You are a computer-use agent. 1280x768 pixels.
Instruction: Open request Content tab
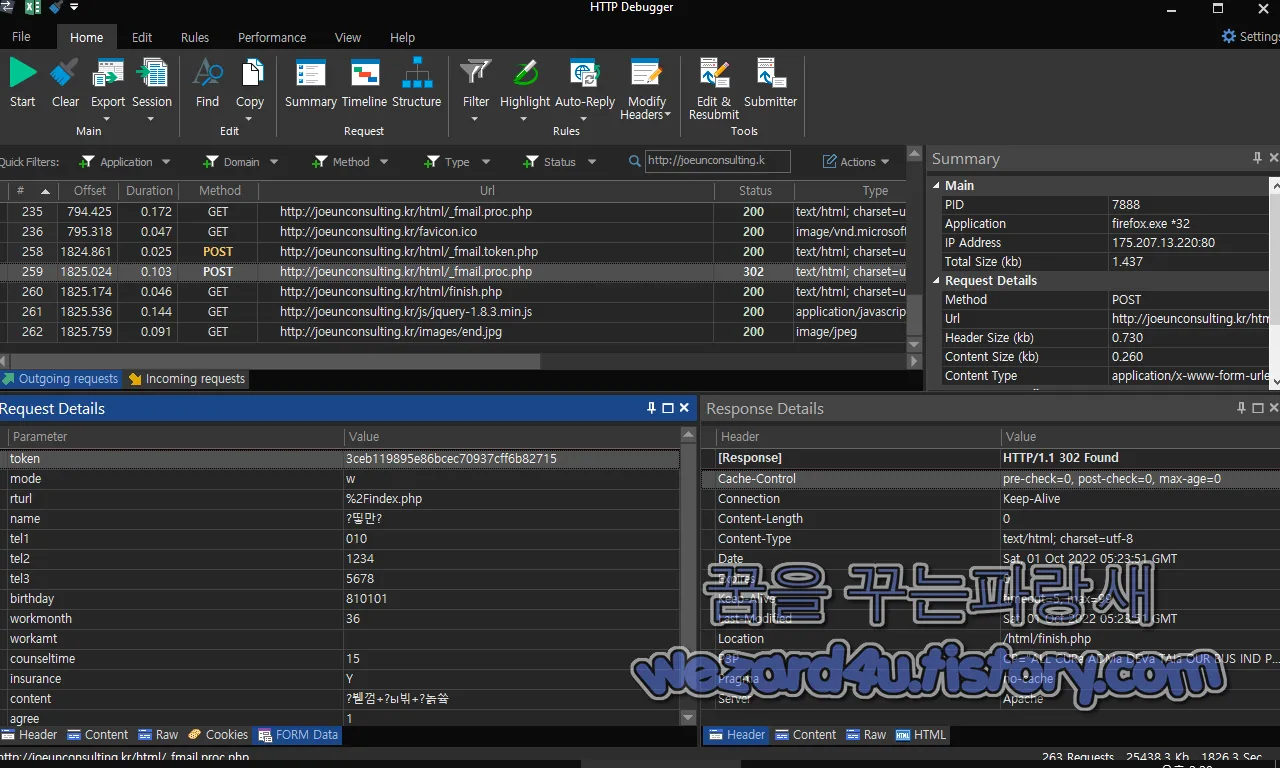click(97, 734)
